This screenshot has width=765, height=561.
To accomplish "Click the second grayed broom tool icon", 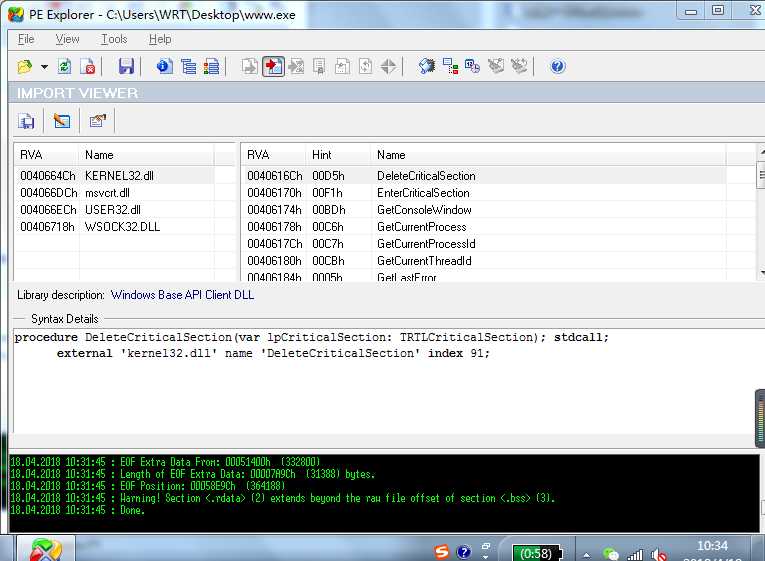I will tap(519, 66).
